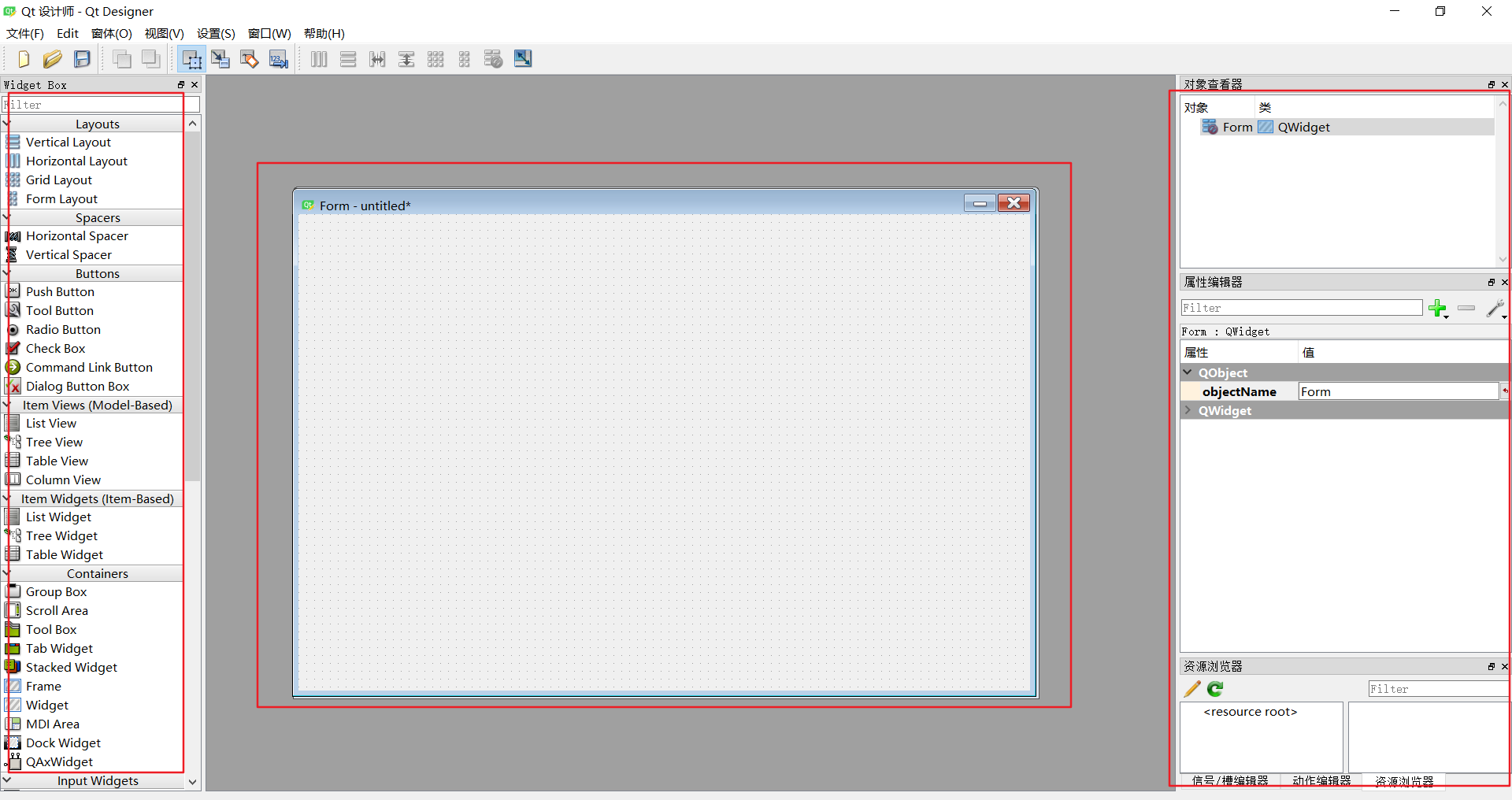
Task: Collapse the Buttons category
Action: click(6, 273)
